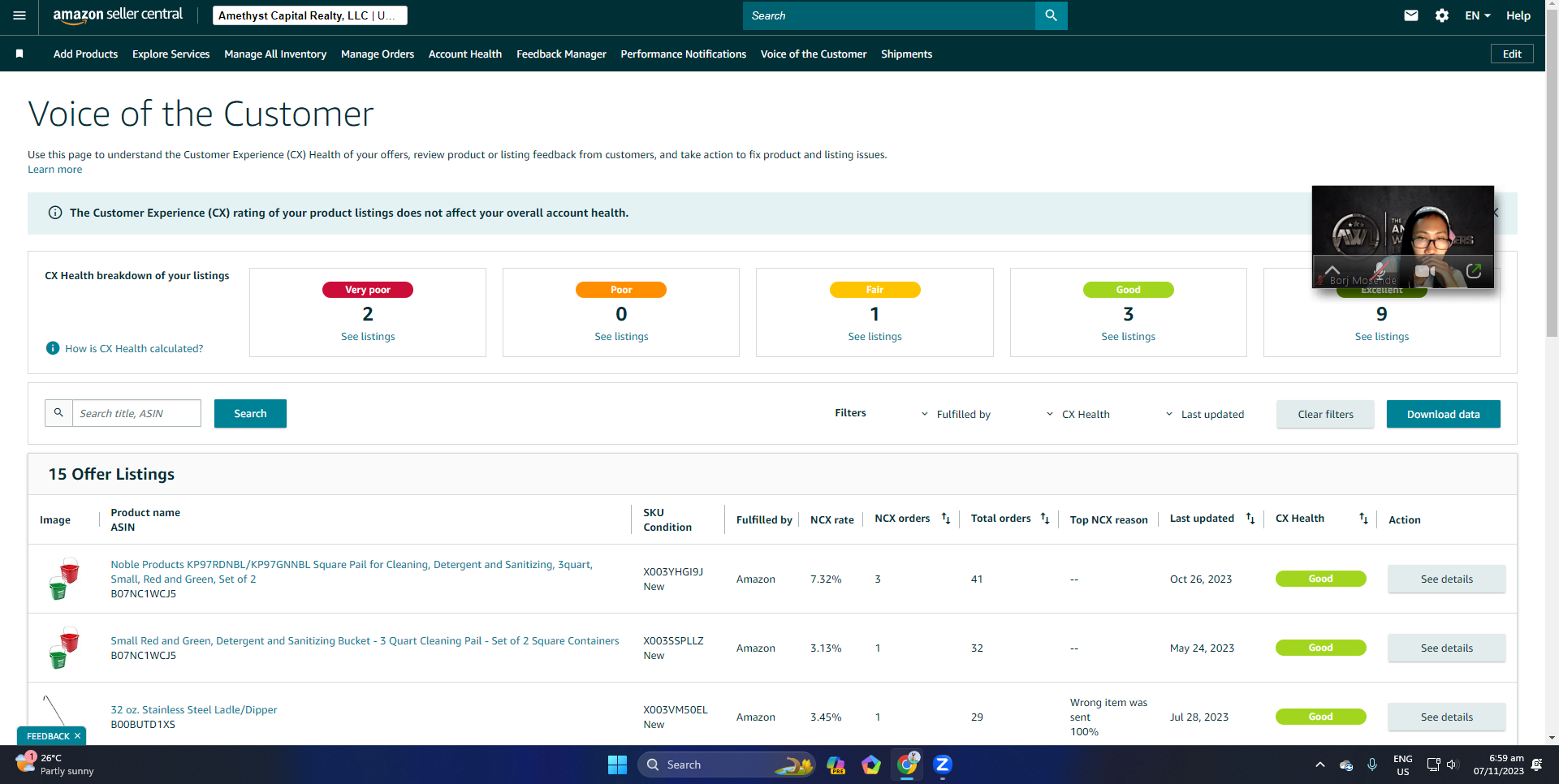Click the Amazon Seller Central logo
This screenshot has width=1559, height=784.
118,15
